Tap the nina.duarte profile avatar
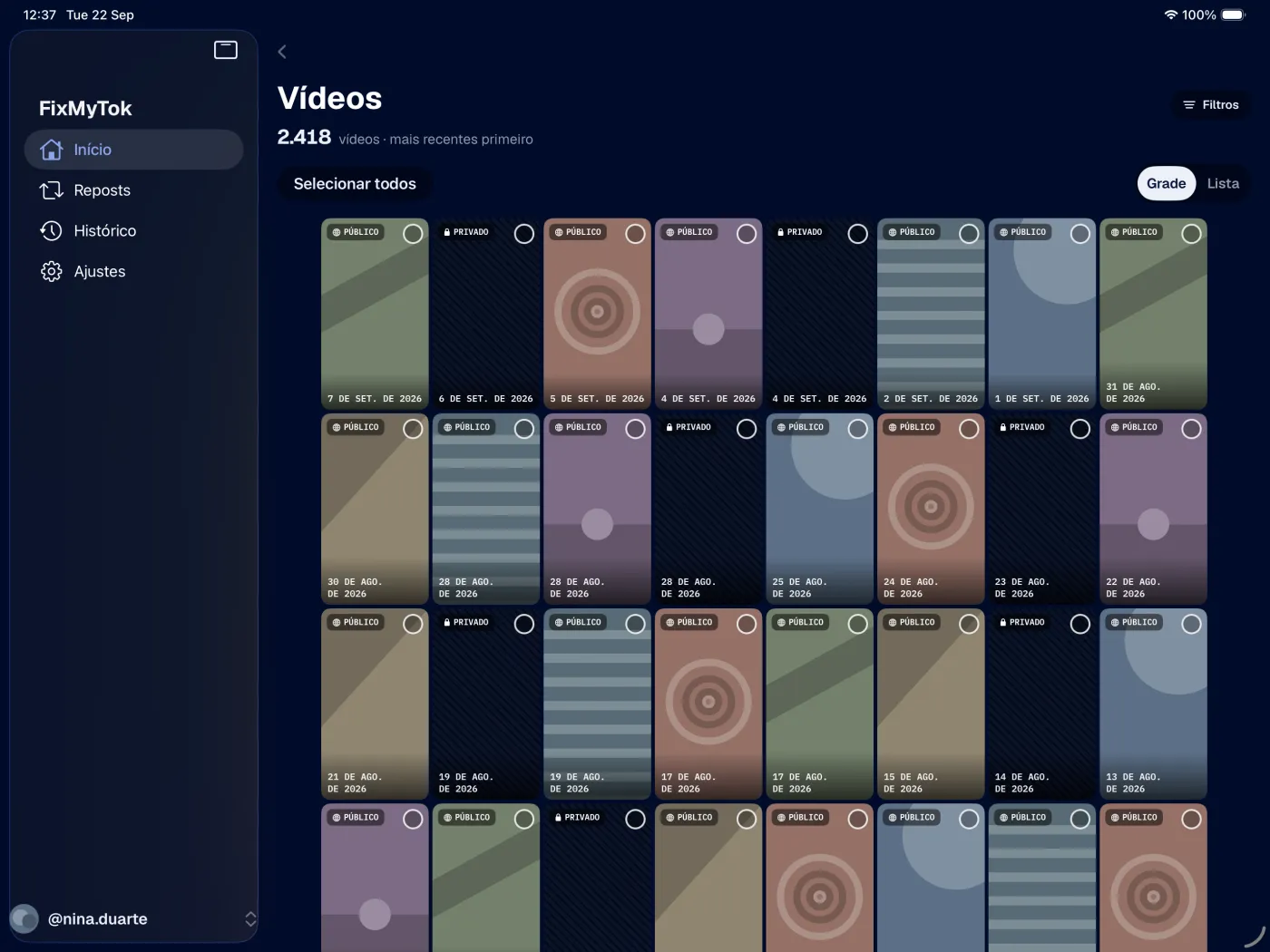Viewport: 1270px width, 952px height. click(24, 918)
